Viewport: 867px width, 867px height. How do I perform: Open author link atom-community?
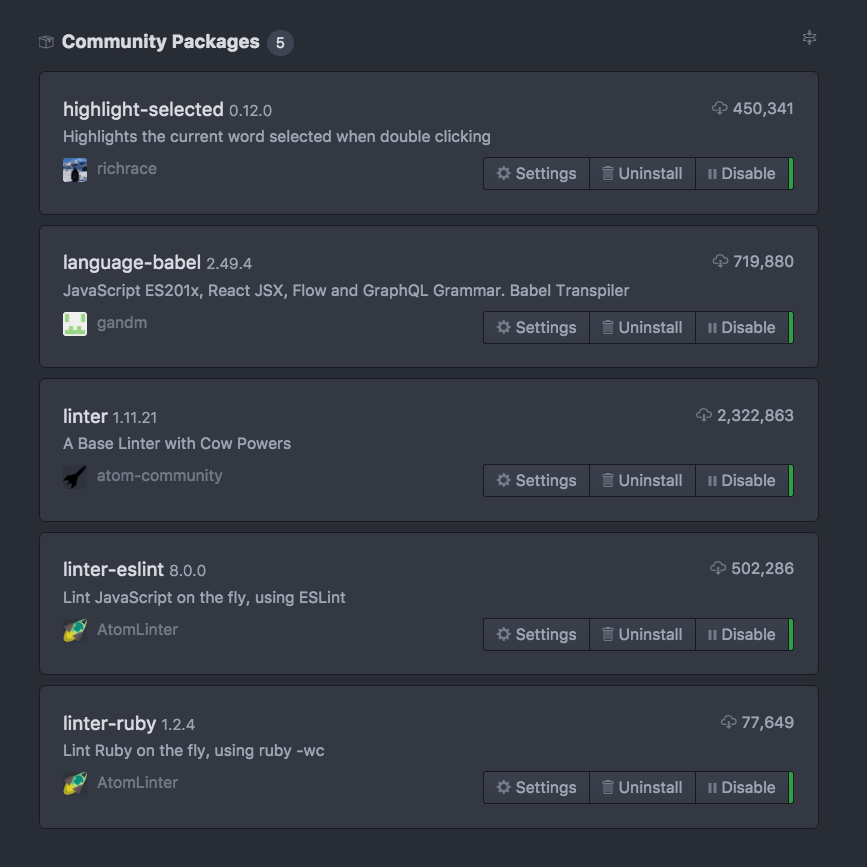coord(160,476)
